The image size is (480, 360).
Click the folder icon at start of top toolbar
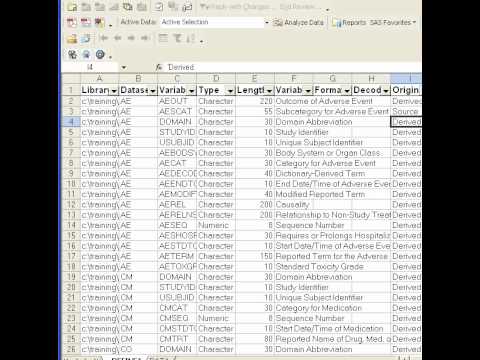pos(72,7)
